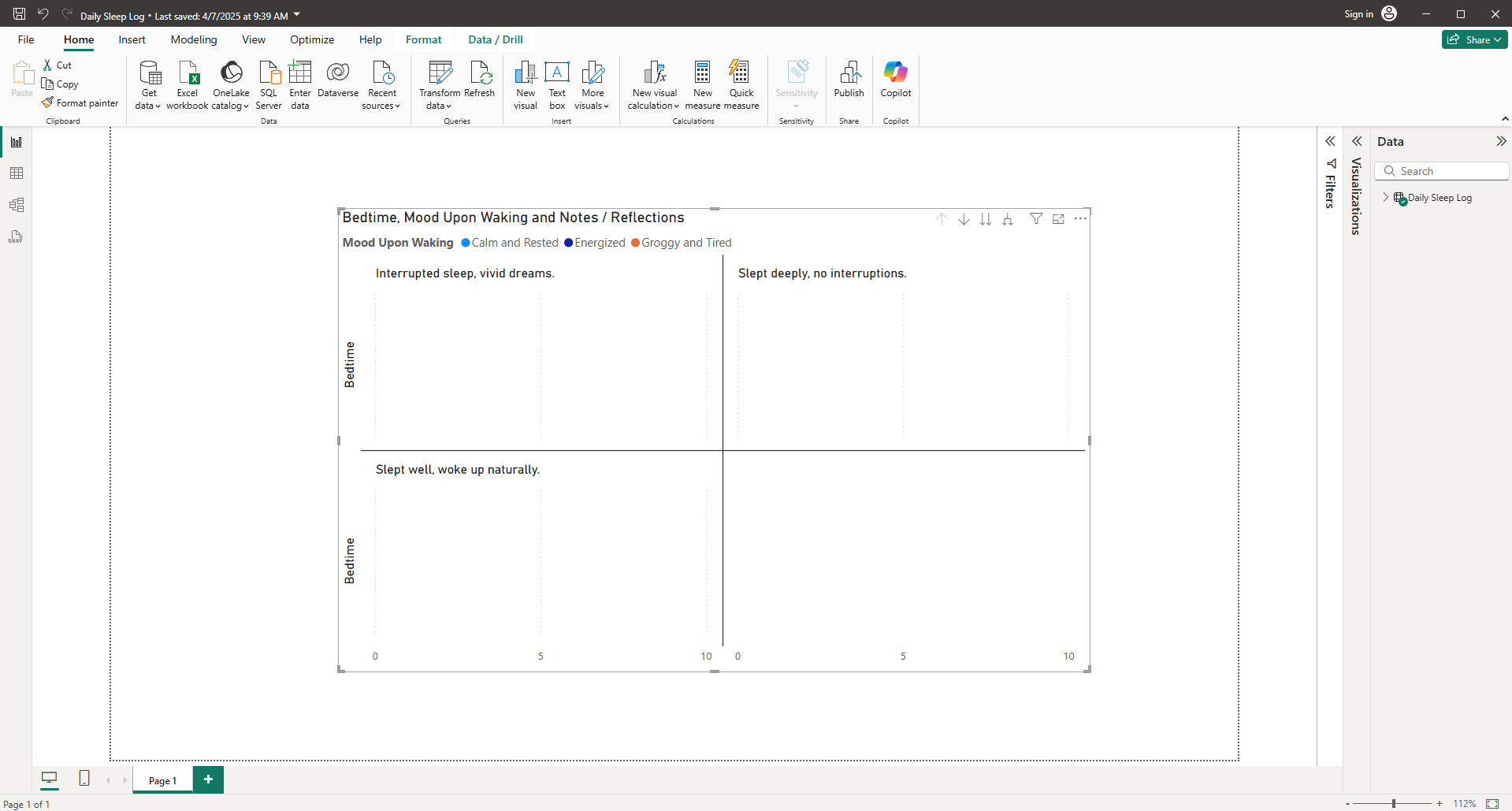Click the Publish report icon
The image size is (1512, 811).
[849, 80]
